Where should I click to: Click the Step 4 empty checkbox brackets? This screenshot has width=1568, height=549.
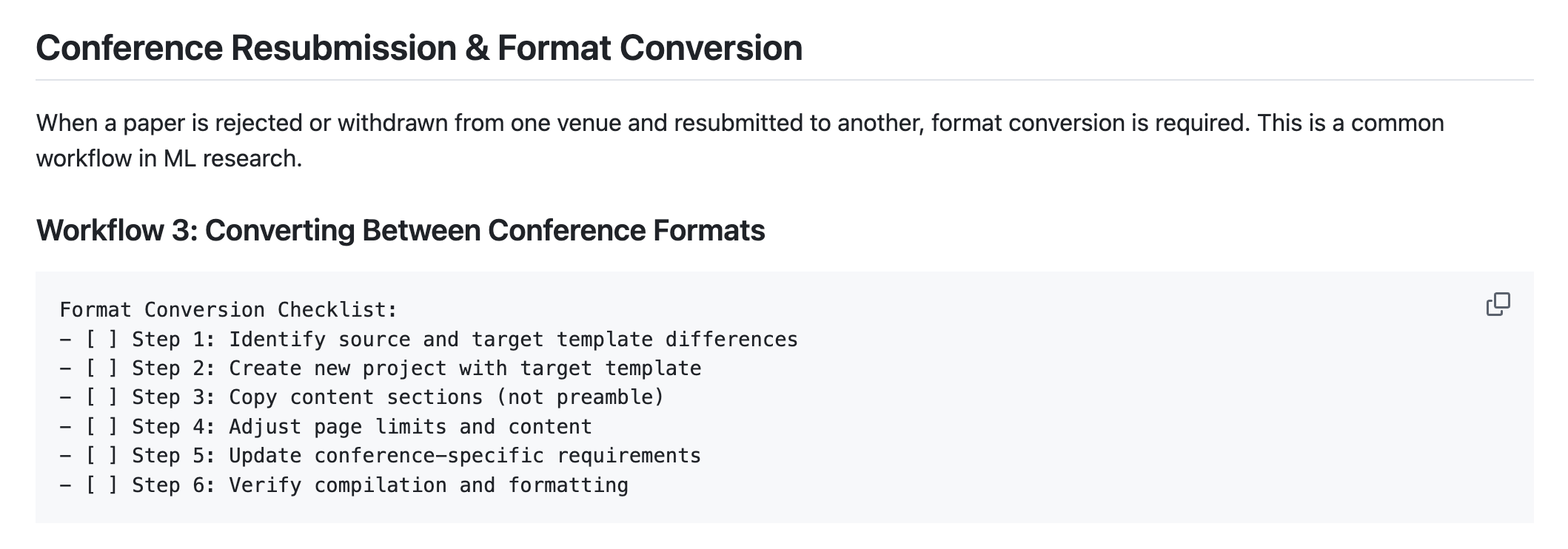tap(101, 427)
